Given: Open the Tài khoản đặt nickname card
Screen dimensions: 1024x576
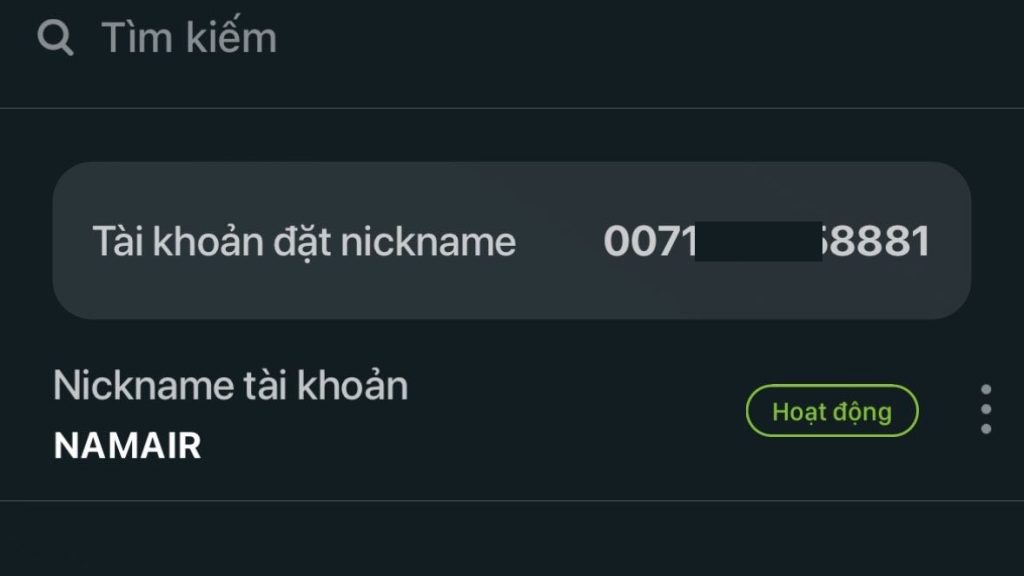Looking at the screenshot, I should [512, 238].
